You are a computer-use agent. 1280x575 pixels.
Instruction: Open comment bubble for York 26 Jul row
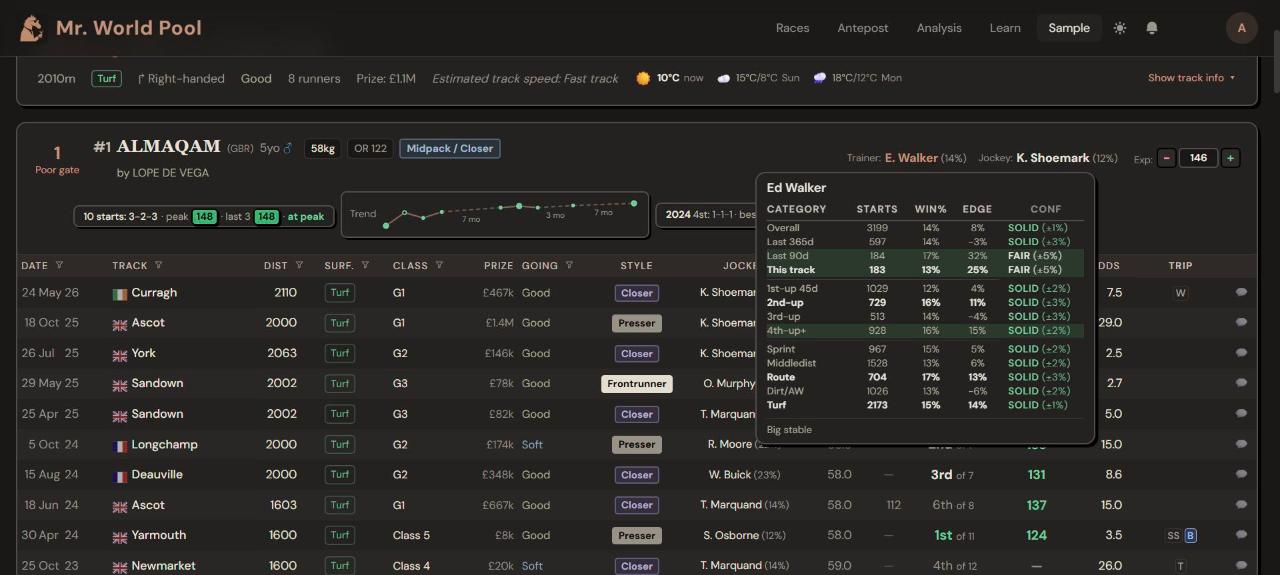pyautogui.click(x=1241, y=353)
